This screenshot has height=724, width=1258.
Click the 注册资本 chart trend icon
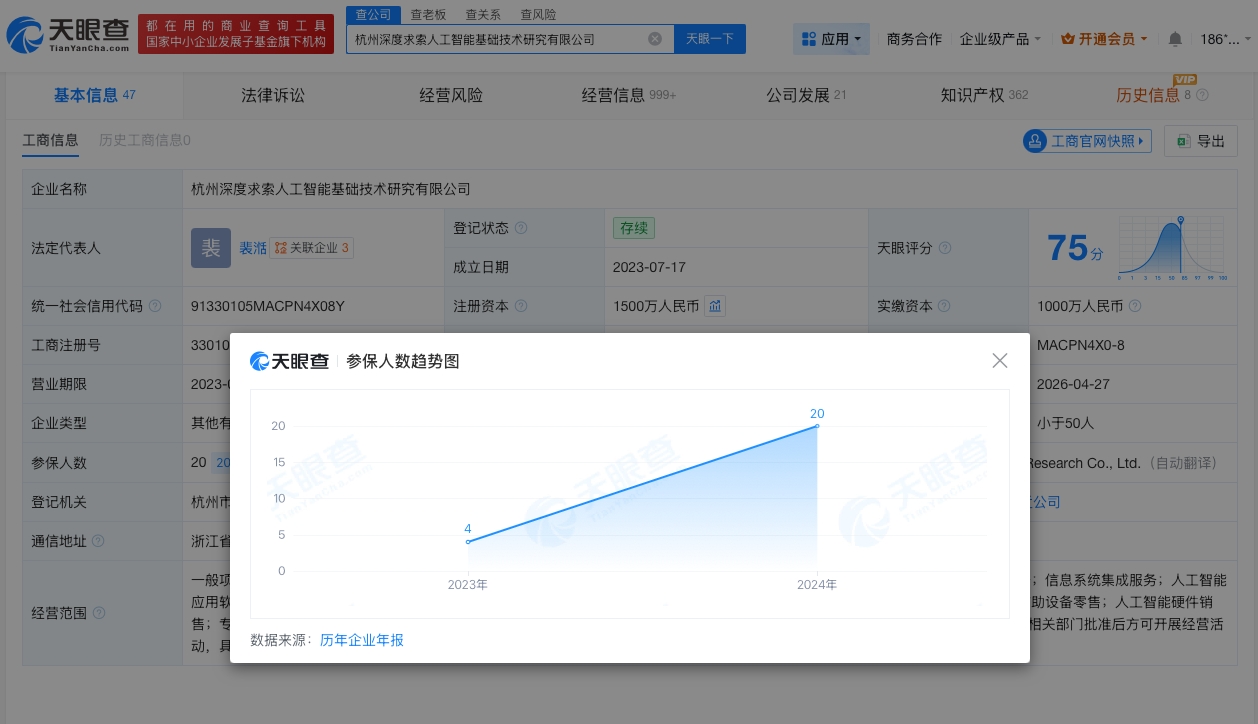coord(715,306)
